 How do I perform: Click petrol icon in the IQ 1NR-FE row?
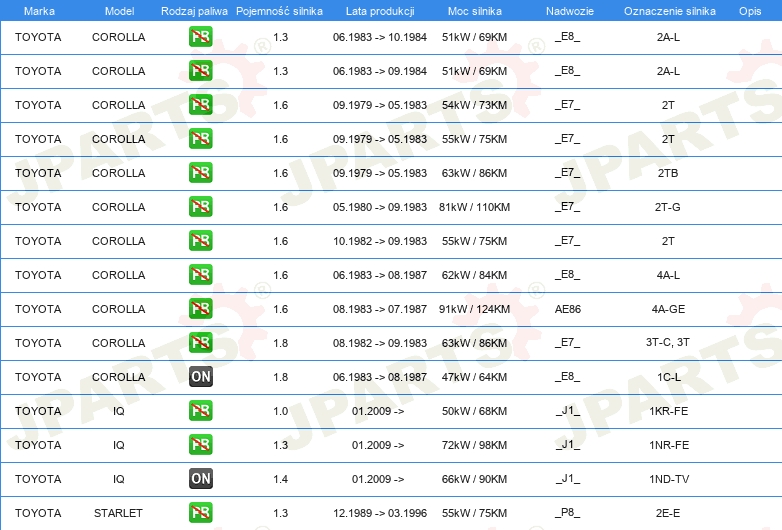tap(200, 445)
